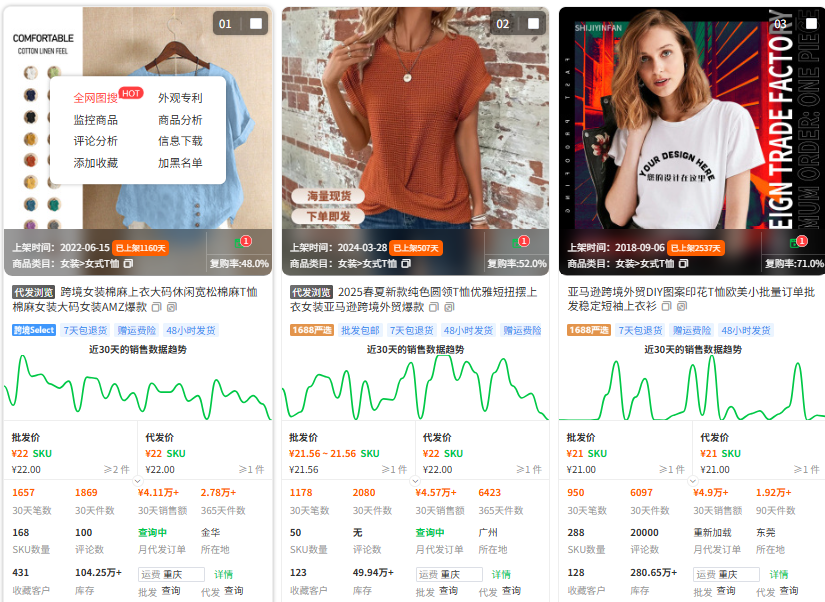
Task: Open green notification icon on product 02
Action: click(x=520, y=243)
